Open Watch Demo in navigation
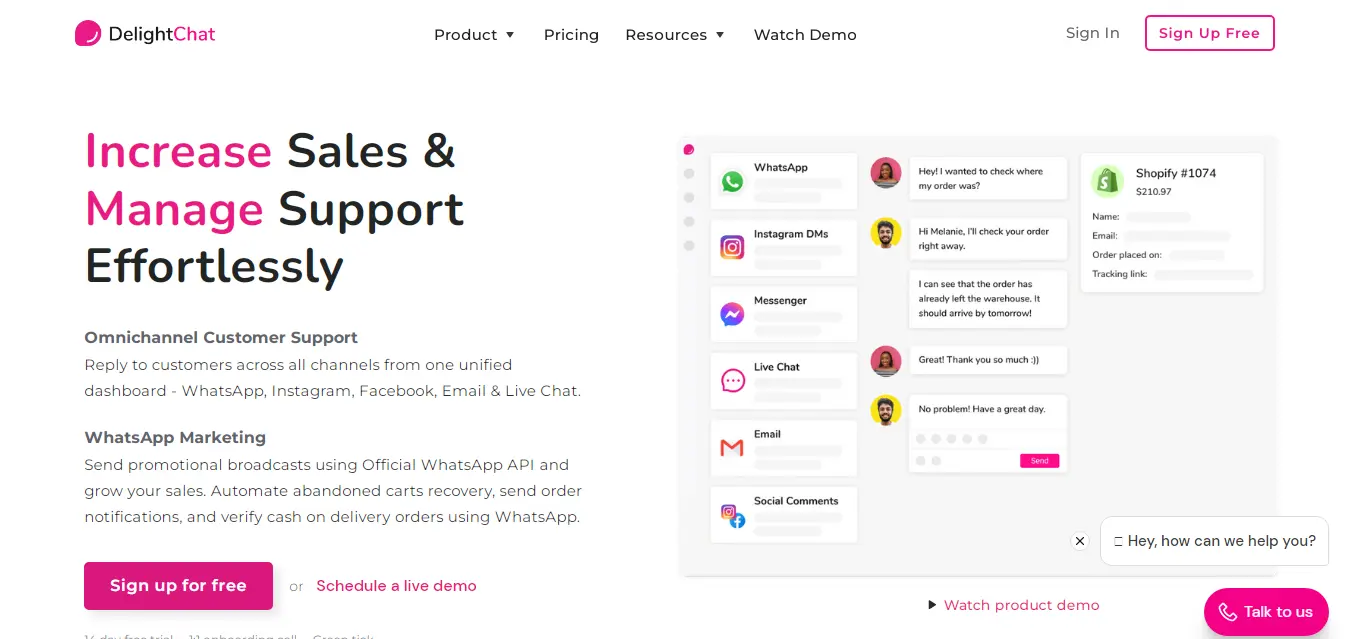The height and width of the screenshot is (639, 1348). click(805, 35)
